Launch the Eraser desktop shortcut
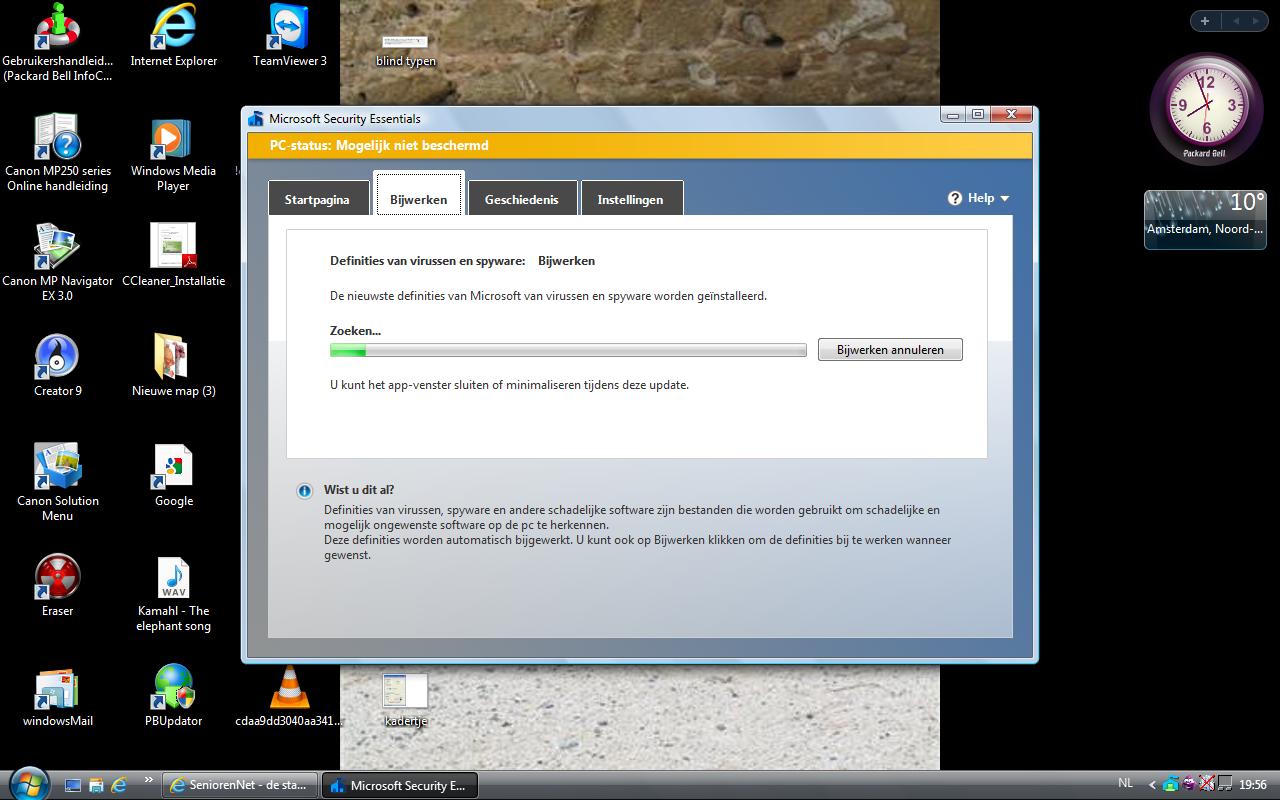The height and width of the screenshot is (800, 1280). (57, 585)
